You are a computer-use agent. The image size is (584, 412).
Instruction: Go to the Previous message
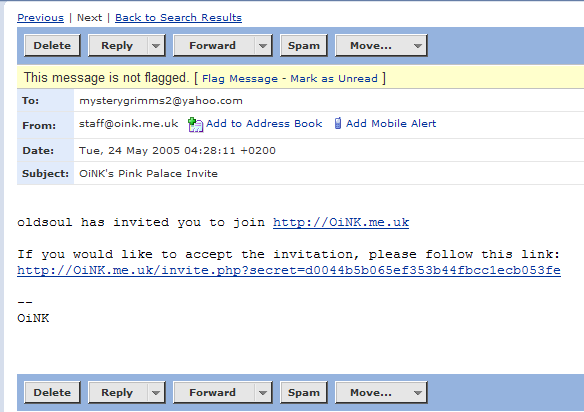coord(40,18)
